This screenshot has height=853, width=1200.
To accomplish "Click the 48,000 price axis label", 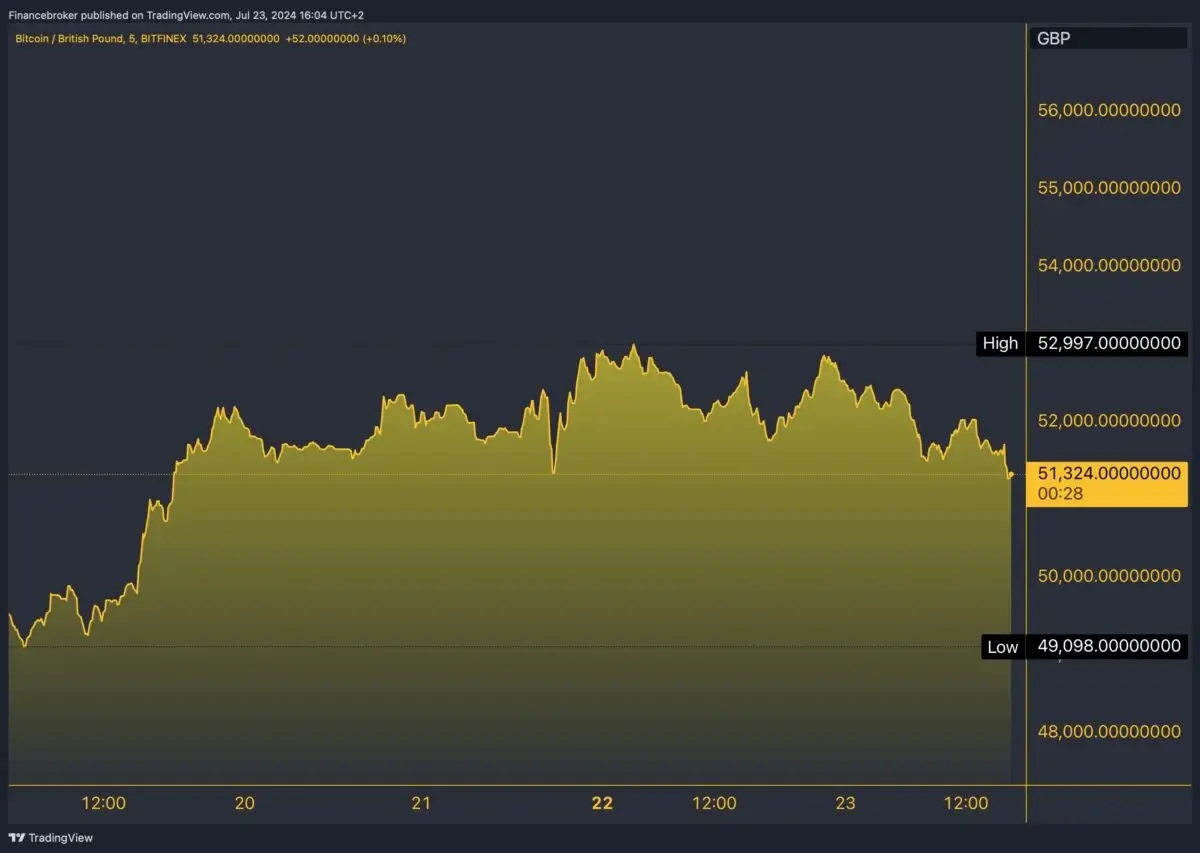I will pos(1109,731).
